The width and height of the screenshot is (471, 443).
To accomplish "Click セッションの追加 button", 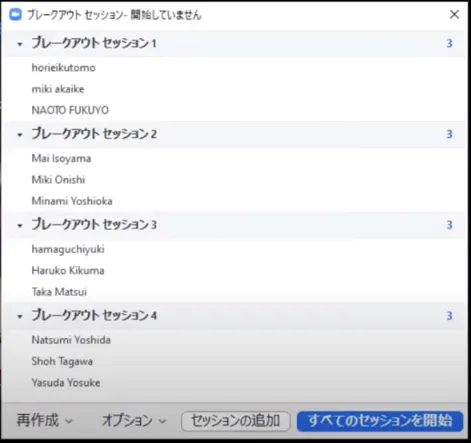I will tap(236, 421).
